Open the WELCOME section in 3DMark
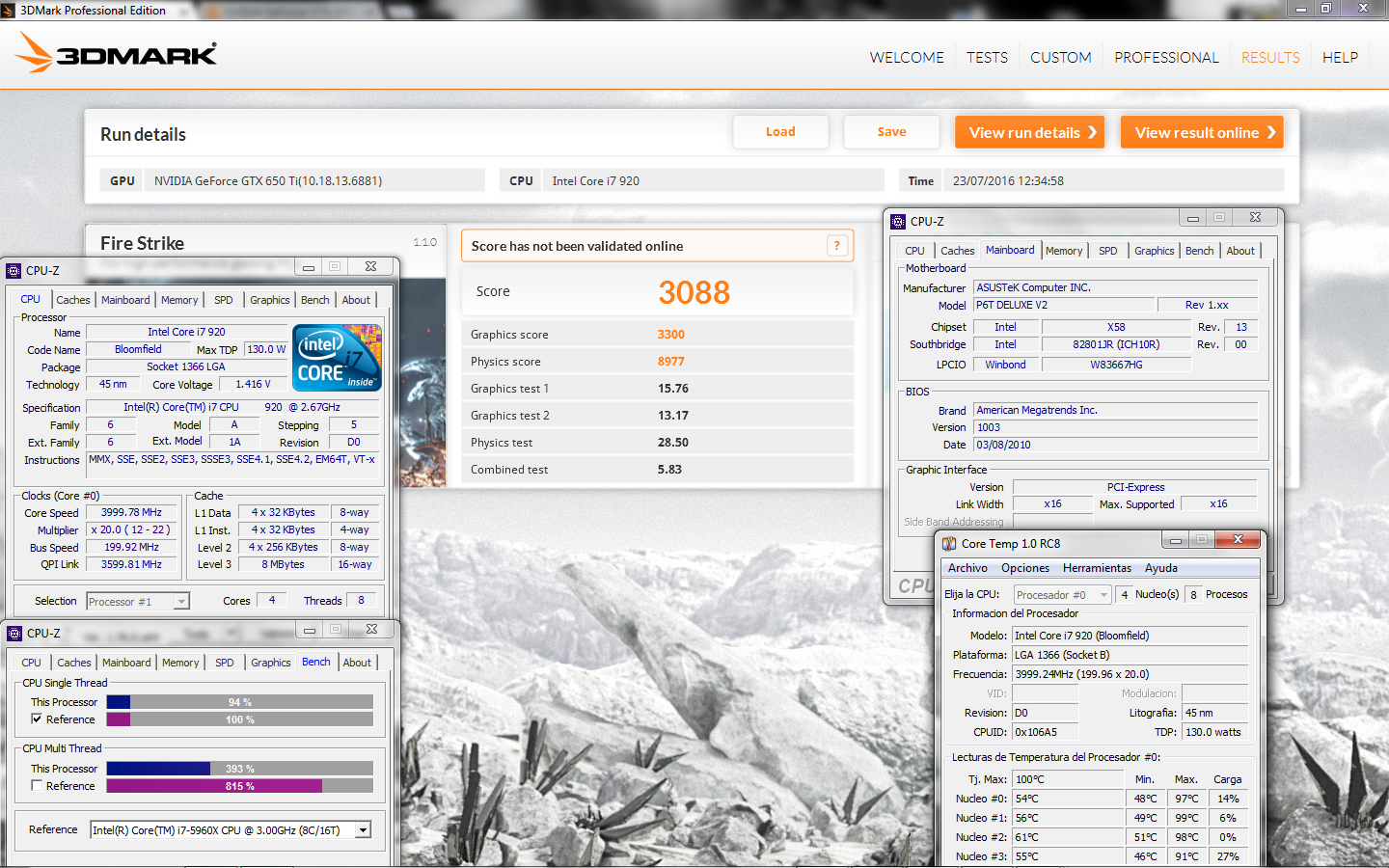1389x868 pixels. point(907,58)
